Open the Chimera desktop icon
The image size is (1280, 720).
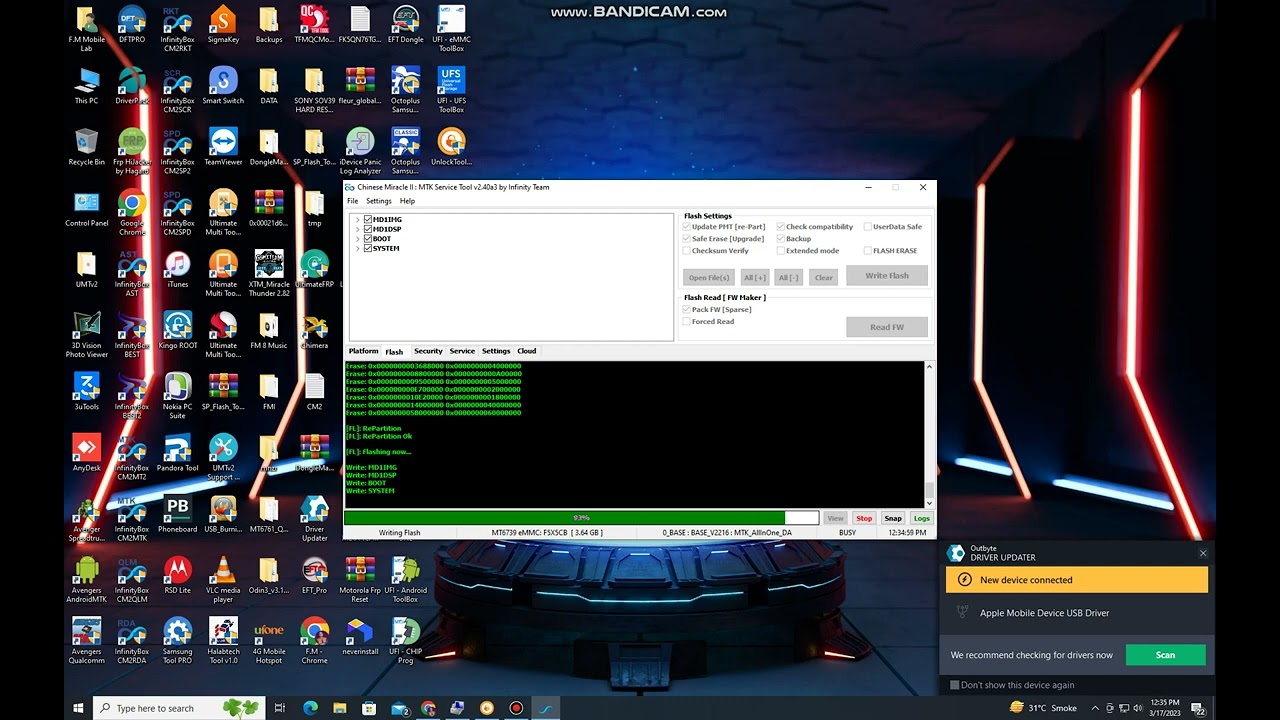point(314,330)
